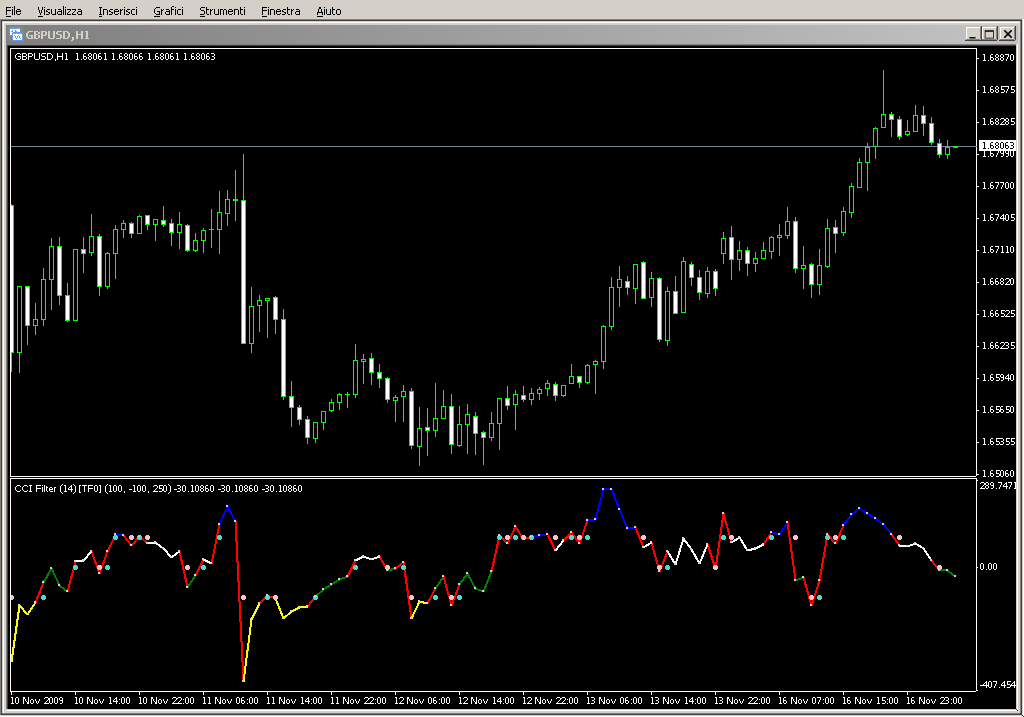Click the 1.65940 price scale value
This screenshot has width=1024, height=717.
pyautogui.click(x=999, y=377)
